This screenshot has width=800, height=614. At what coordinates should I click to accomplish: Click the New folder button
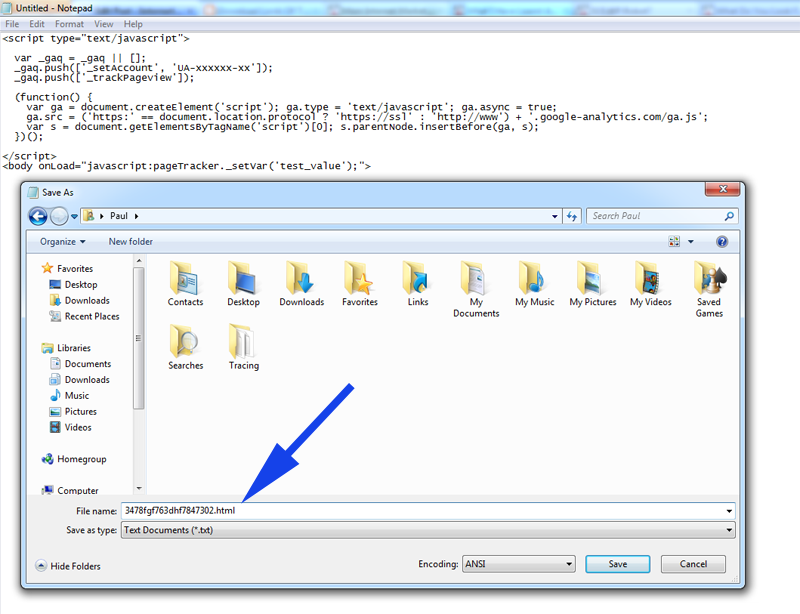(x=131, y=241)
